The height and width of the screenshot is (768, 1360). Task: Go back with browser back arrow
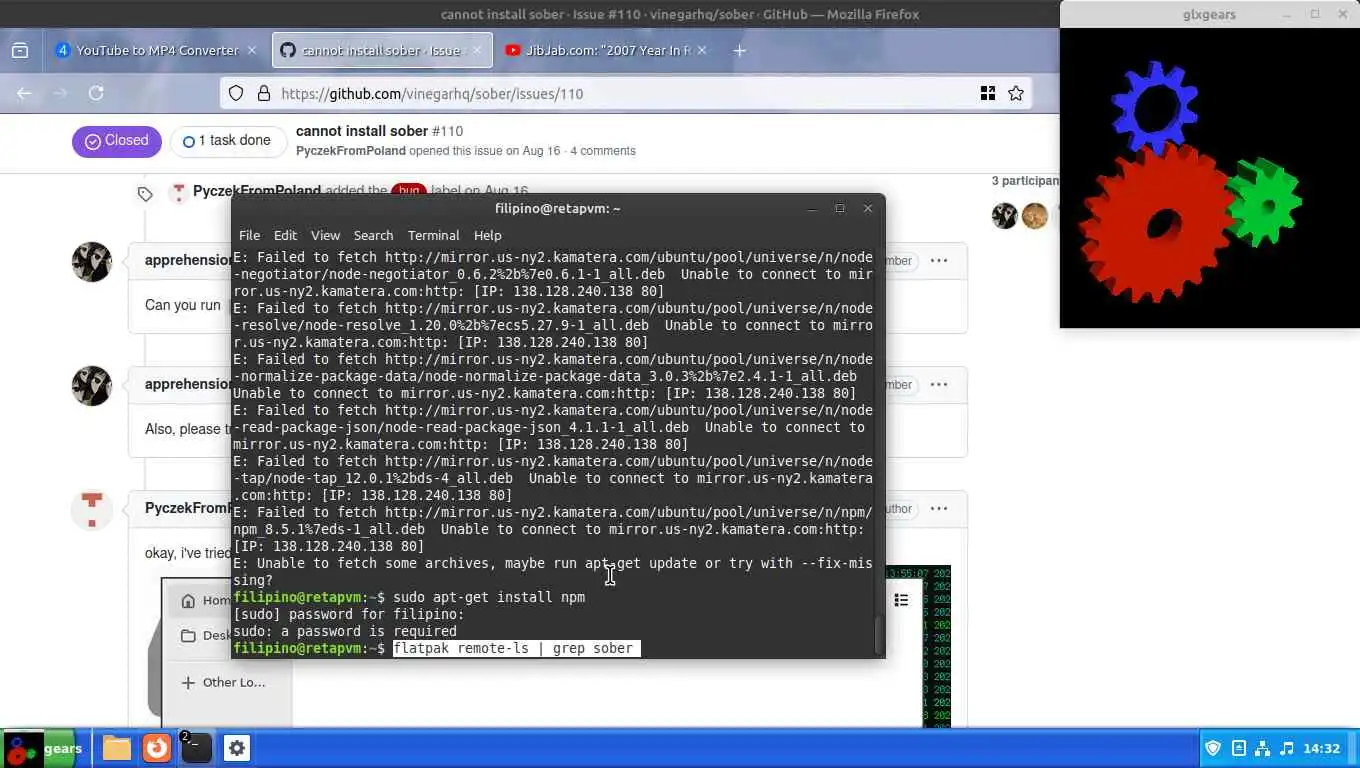(x=24, y=93)
